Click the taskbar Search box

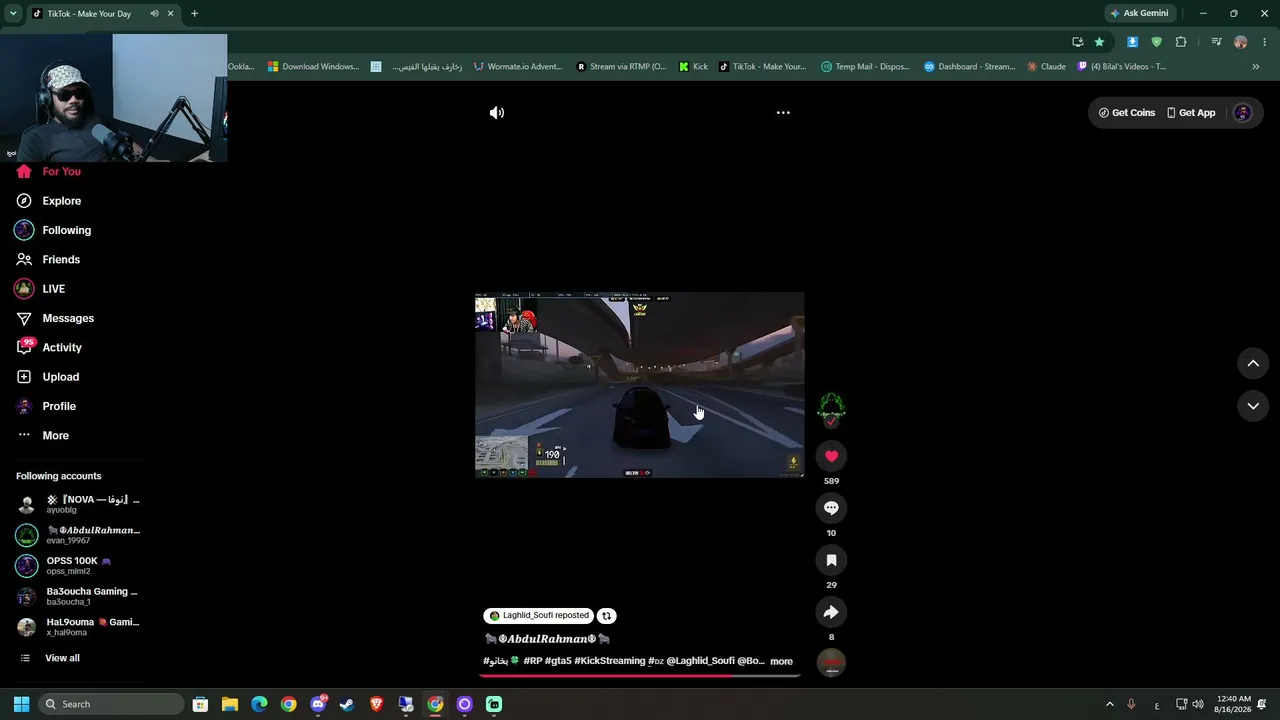(x=110, y=704)
